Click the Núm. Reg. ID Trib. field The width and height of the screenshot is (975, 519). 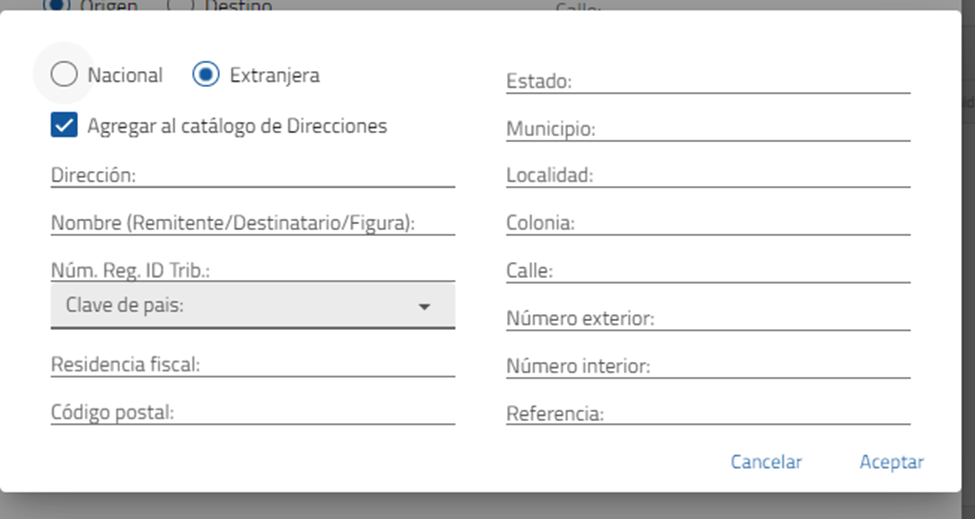coord(252,271)
